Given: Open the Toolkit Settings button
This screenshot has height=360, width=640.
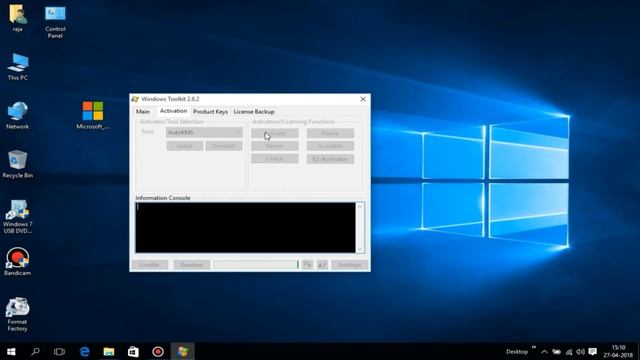Looking at the screenshot, I should coord(349,265).
